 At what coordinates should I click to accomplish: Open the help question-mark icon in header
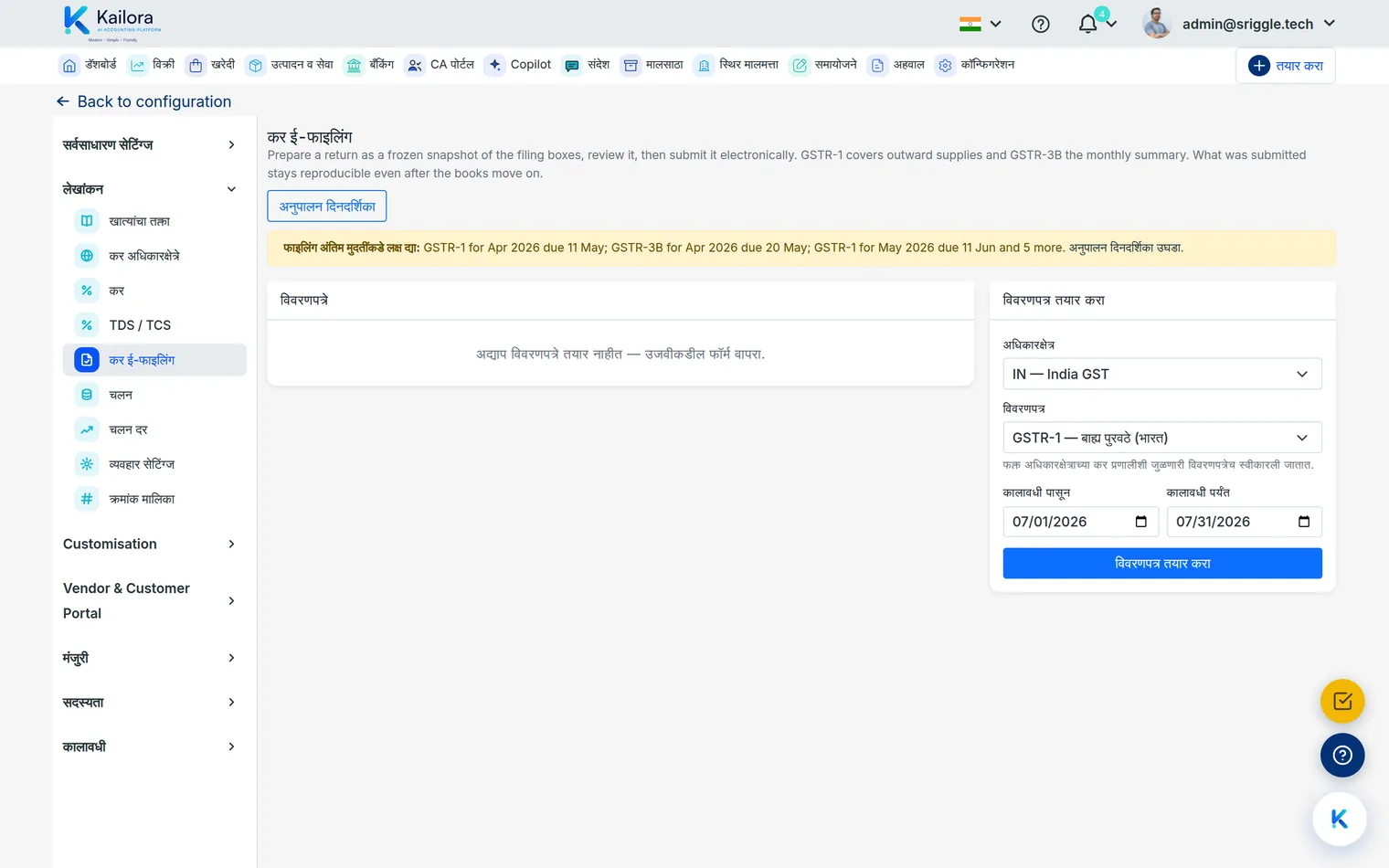click(1040, 25)
